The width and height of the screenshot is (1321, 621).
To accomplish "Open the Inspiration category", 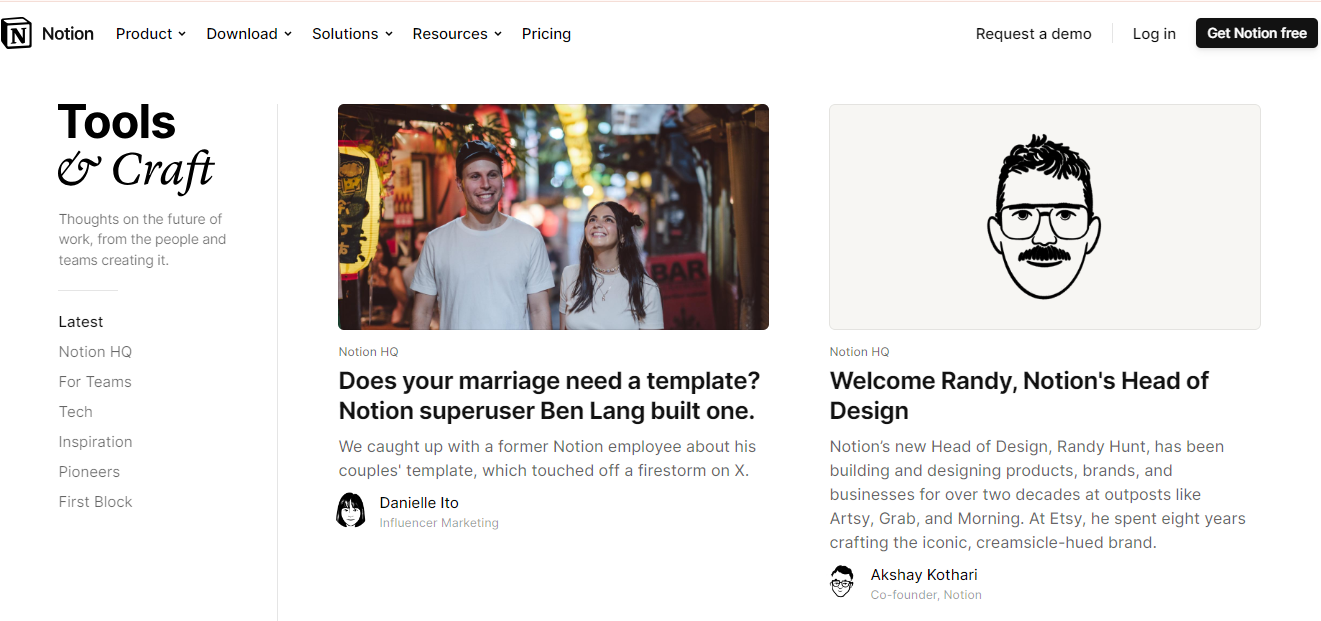I will (95, 442).
